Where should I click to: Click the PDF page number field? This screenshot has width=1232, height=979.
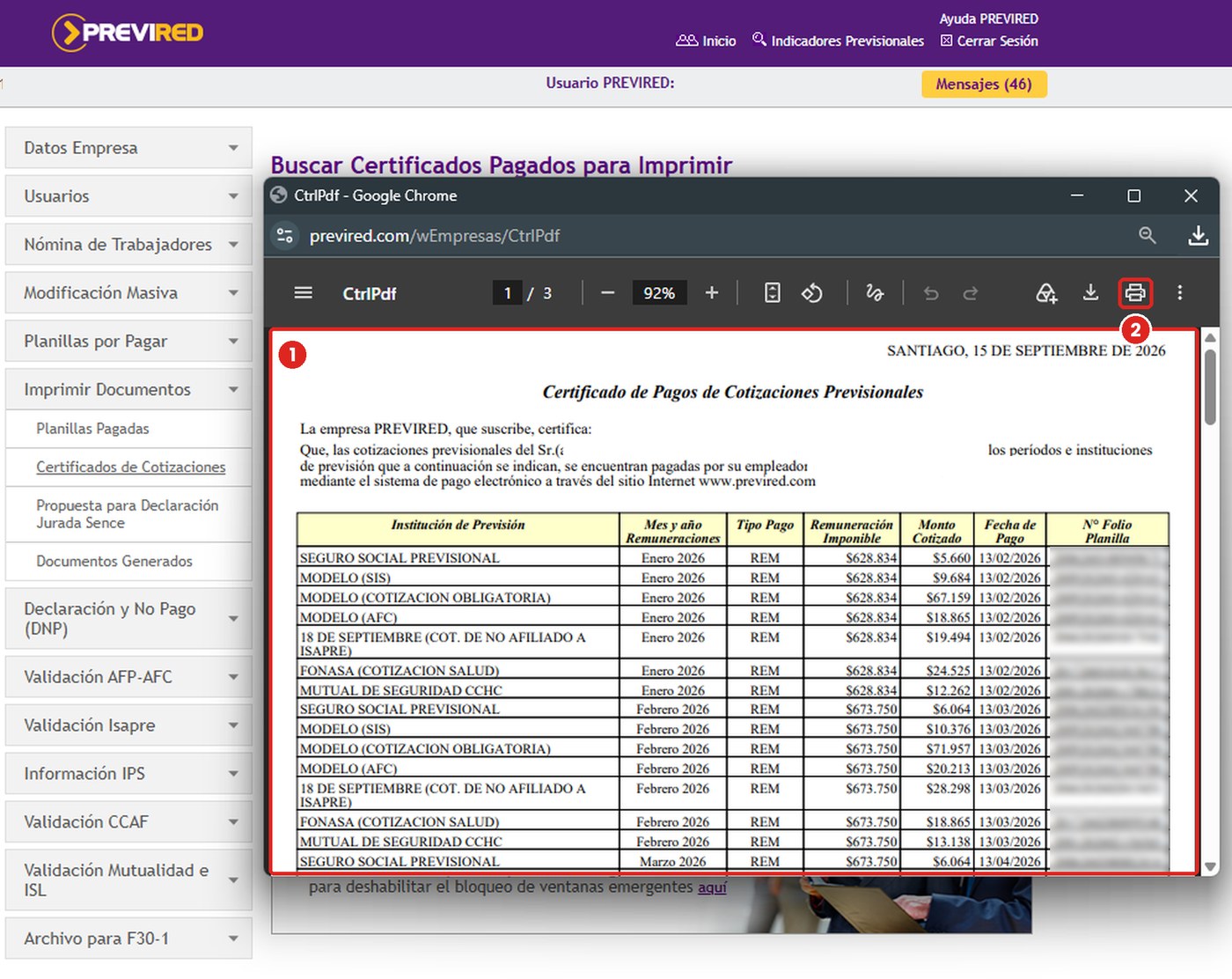[x=507, y=293]
